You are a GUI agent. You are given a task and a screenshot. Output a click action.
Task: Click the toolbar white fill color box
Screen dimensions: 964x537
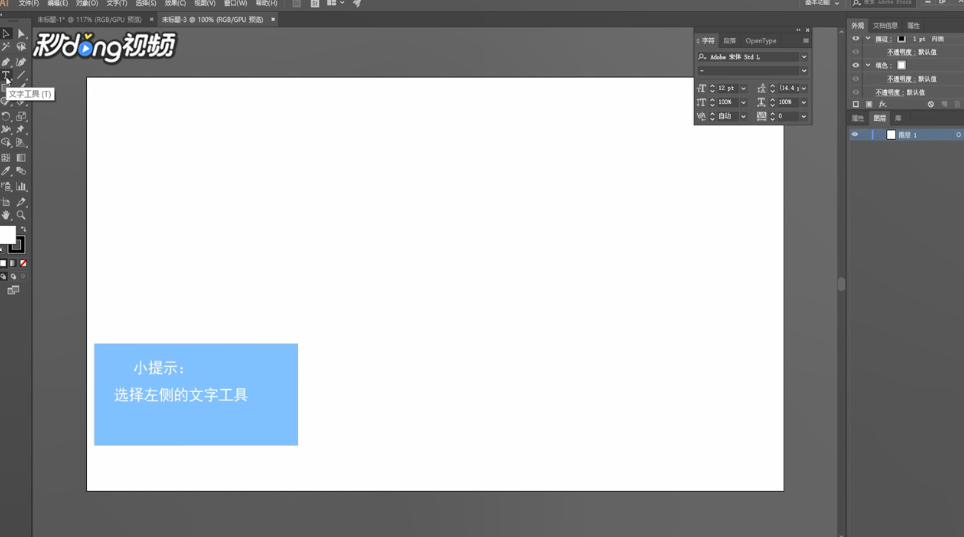[x=7, y=234]
